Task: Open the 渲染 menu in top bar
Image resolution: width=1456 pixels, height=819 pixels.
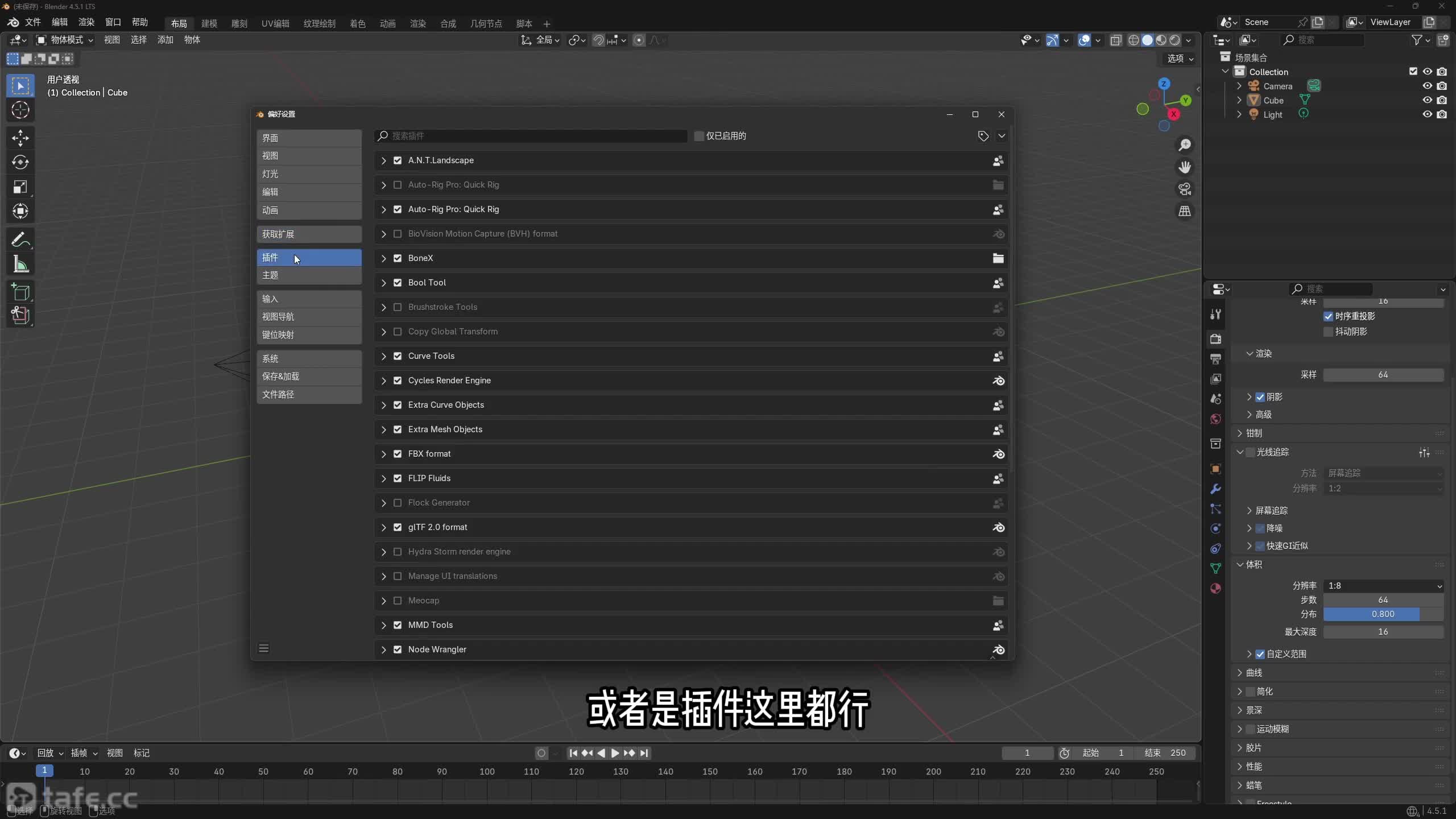Action: 86,22
